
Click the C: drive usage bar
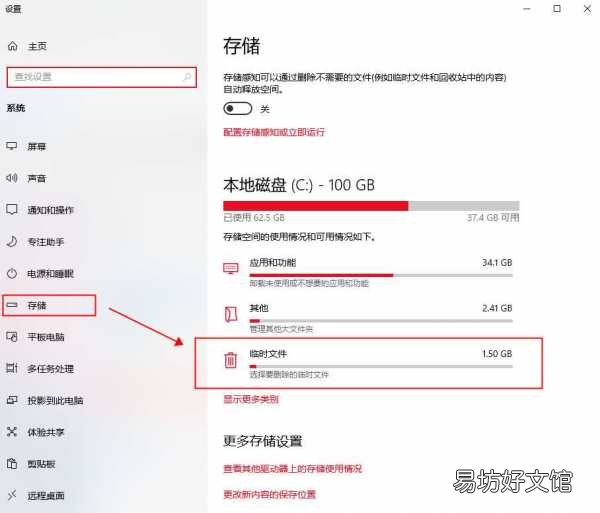(371, 206)
